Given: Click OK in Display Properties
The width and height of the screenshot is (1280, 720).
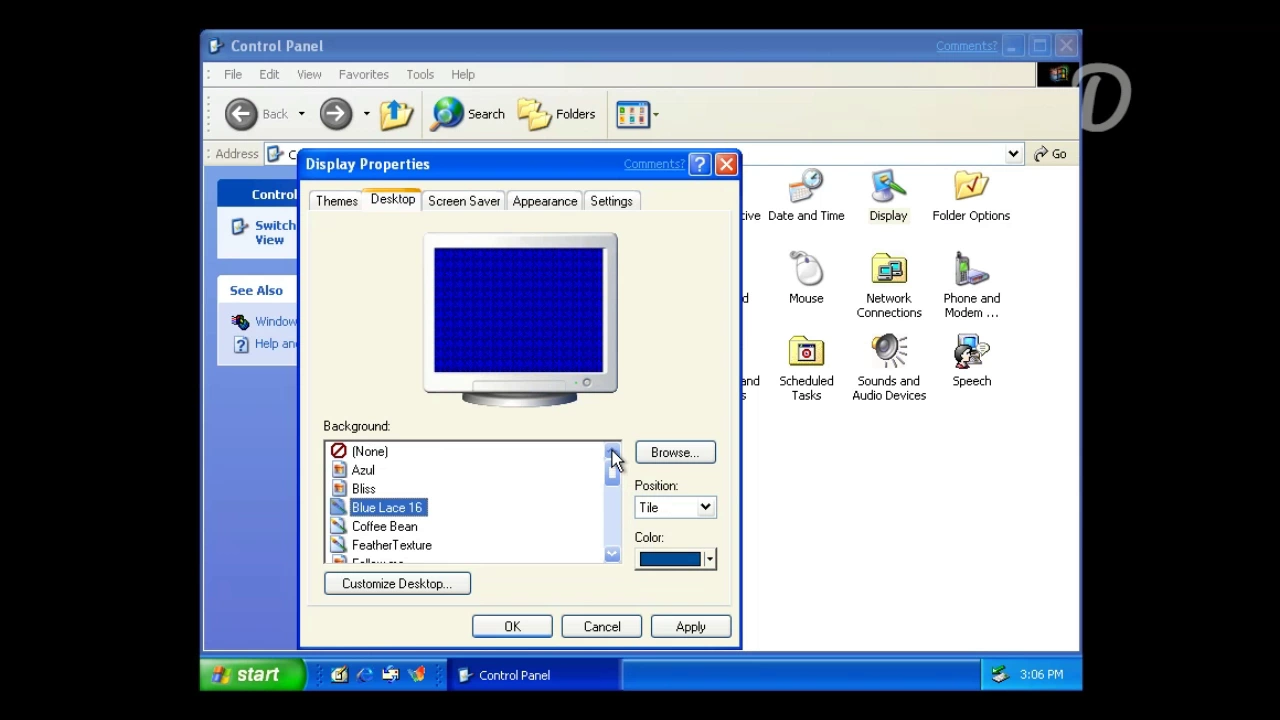Looking at the screenshot, I should 512,627.
